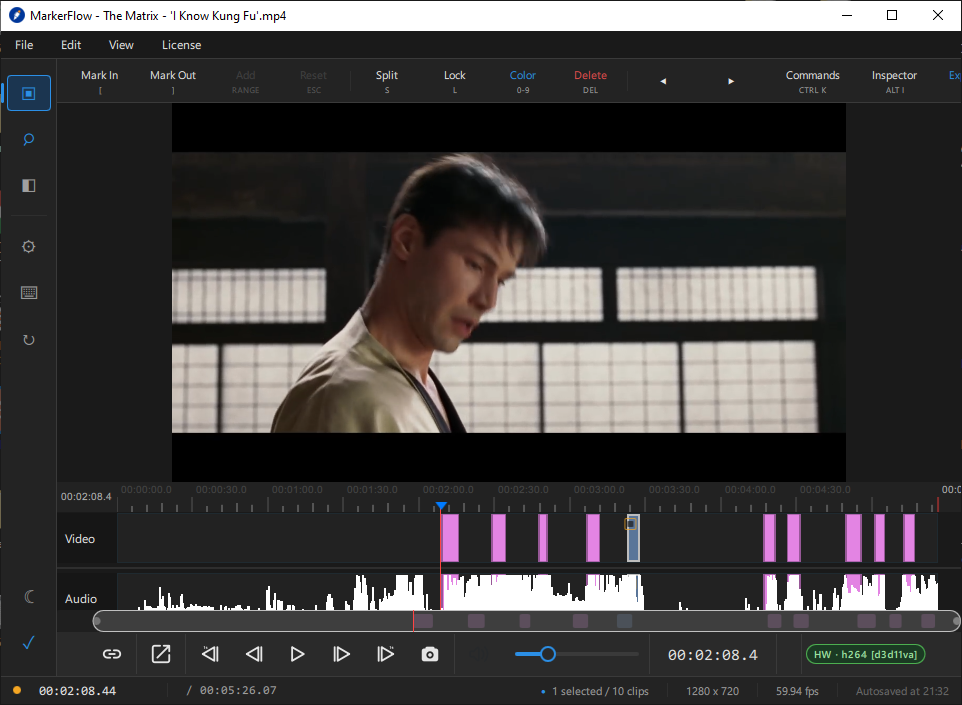Step one frame forward

click(341, 654)
